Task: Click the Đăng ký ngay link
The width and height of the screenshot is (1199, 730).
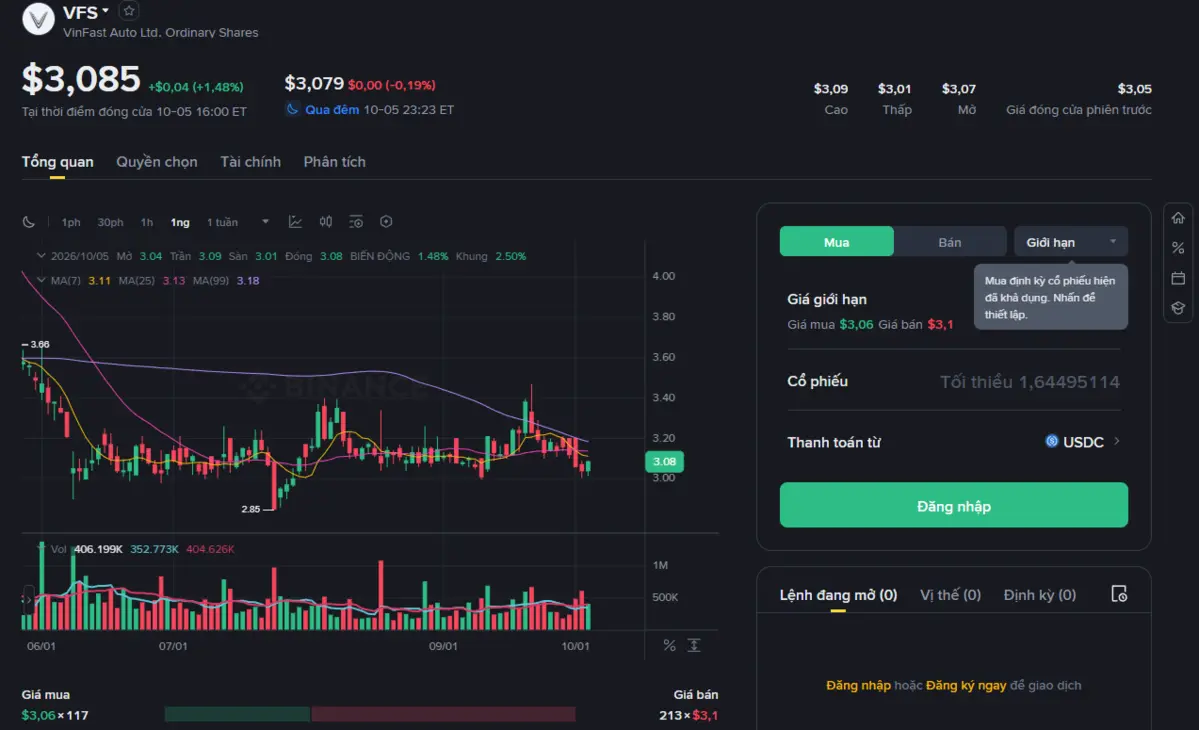Action: (x=966, y=685)
